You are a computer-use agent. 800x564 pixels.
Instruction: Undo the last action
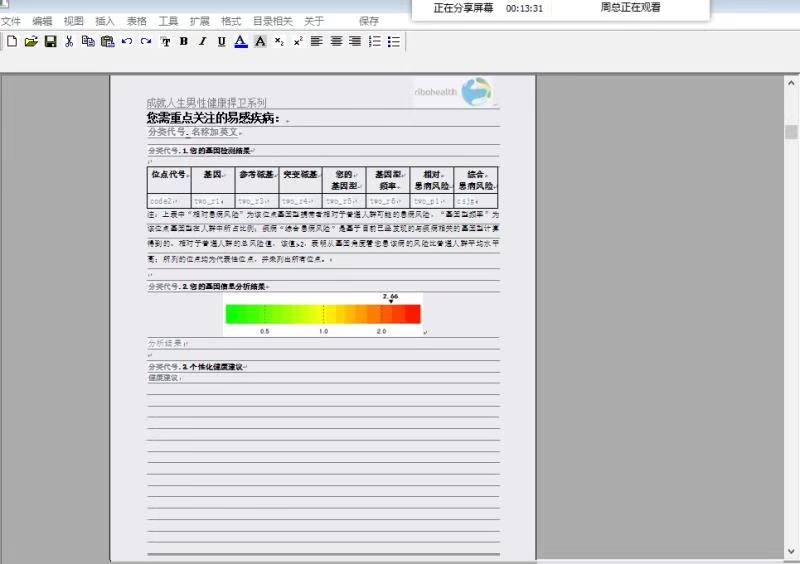126,41
